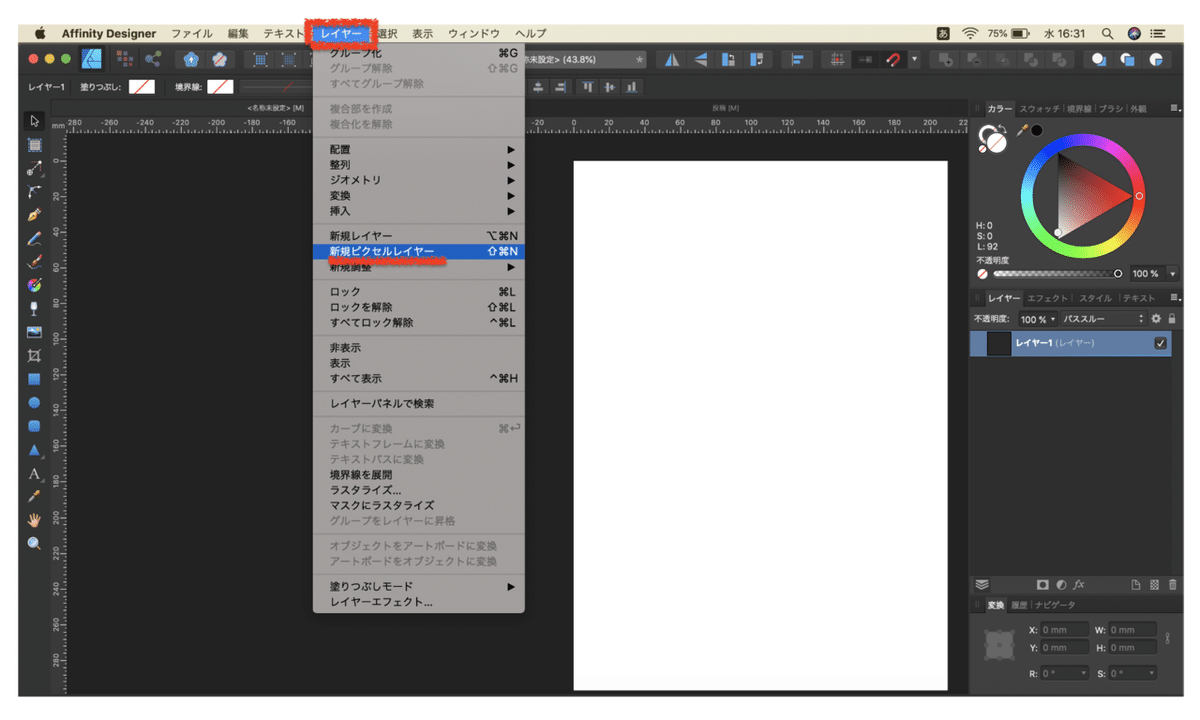
Task: Select the Transparency wine-glass tool
Action: (34, 308)
